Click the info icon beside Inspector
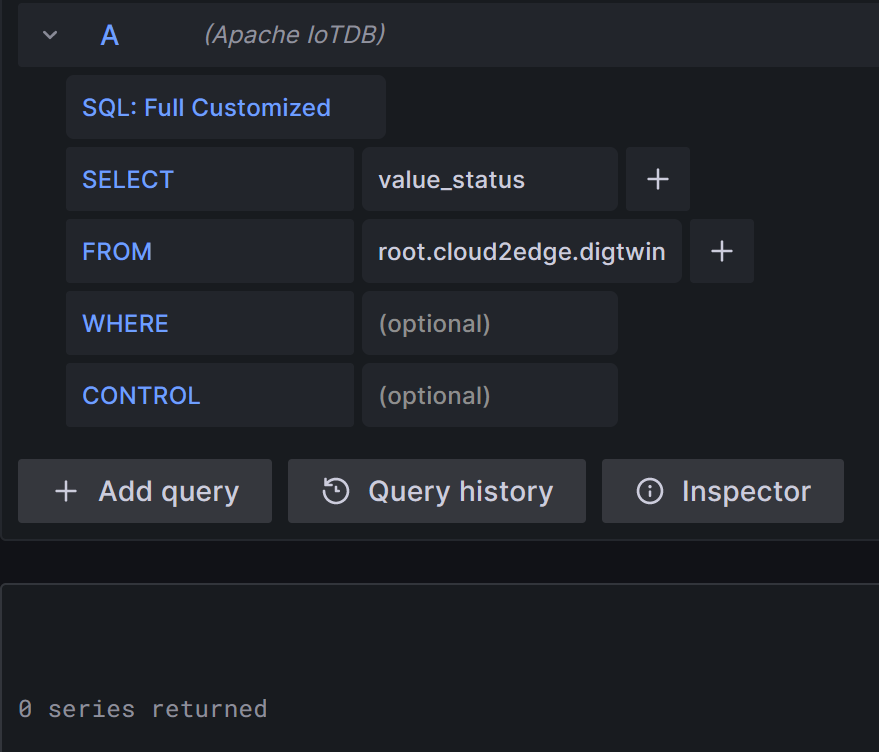This screenshot has width=879, height=752. [x=650, y=491]
